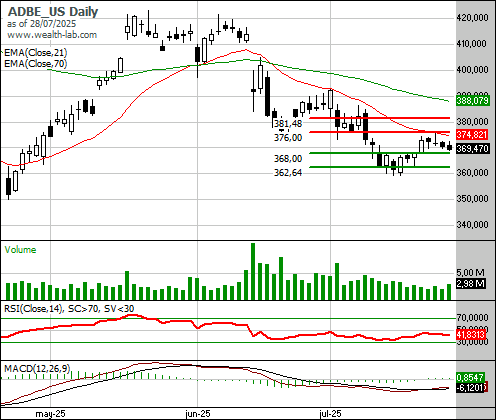Click the 2,98 M volume value tag

471,284
